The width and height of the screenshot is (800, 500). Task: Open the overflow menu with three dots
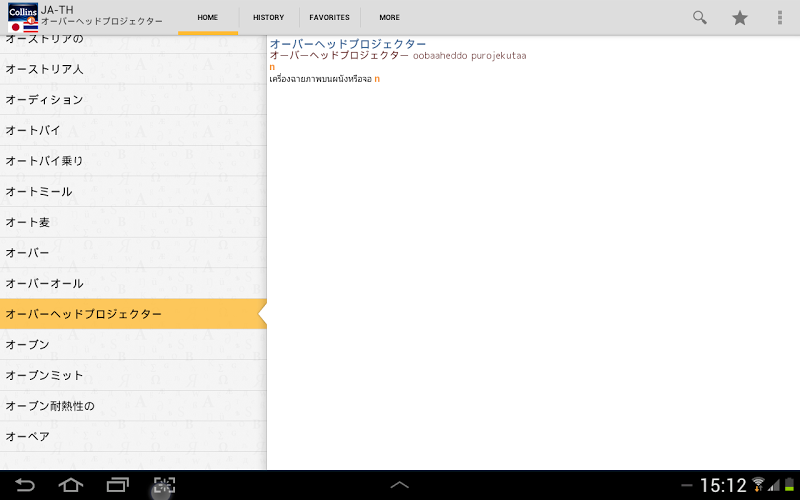click(x=780, y=18)
